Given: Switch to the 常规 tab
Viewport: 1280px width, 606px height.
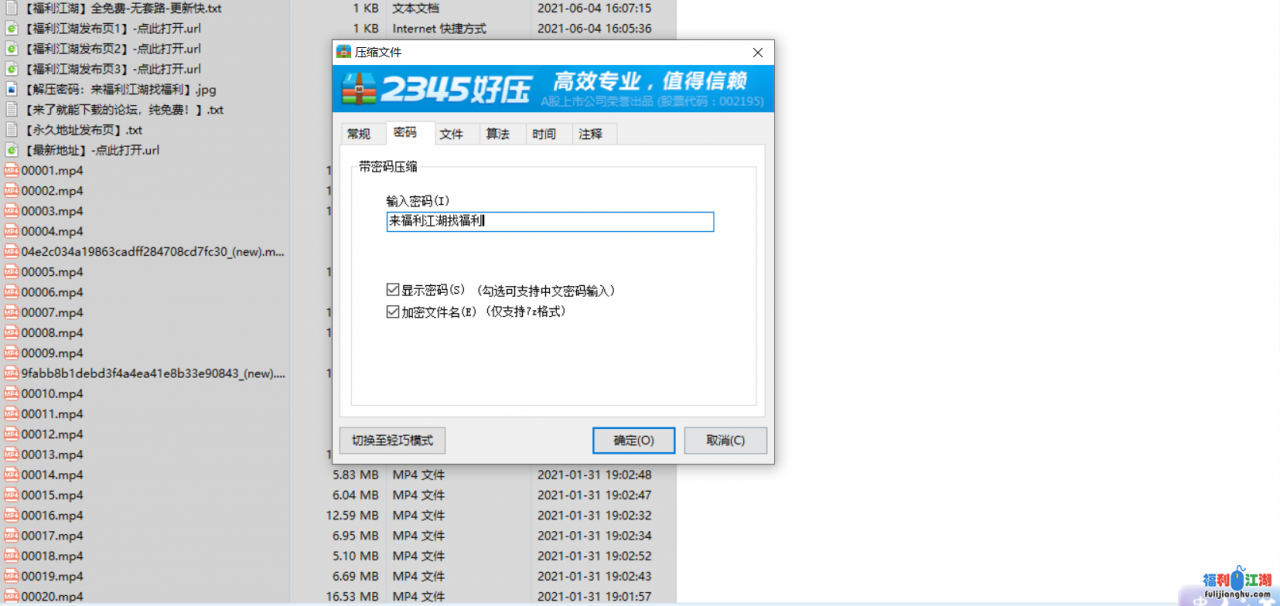Looking at the screenshot, I should point(359,134).
